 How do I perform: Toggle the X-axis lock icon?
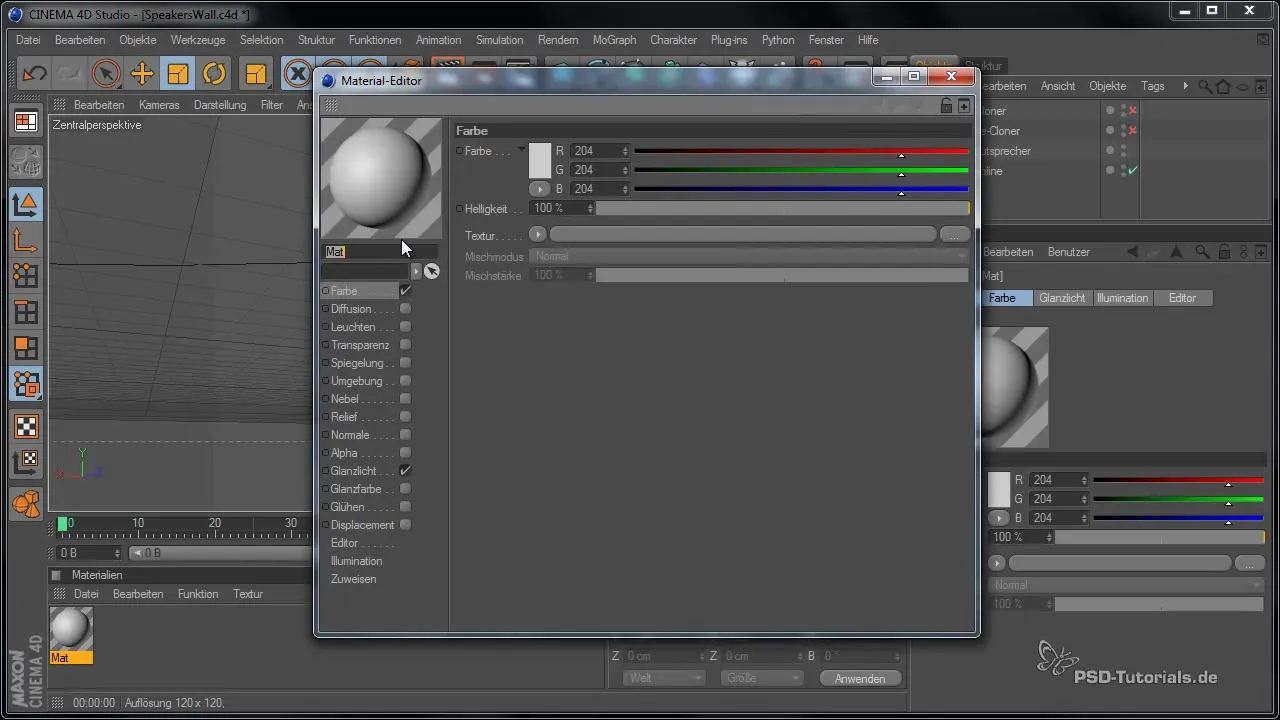click(x=297, y=74)
